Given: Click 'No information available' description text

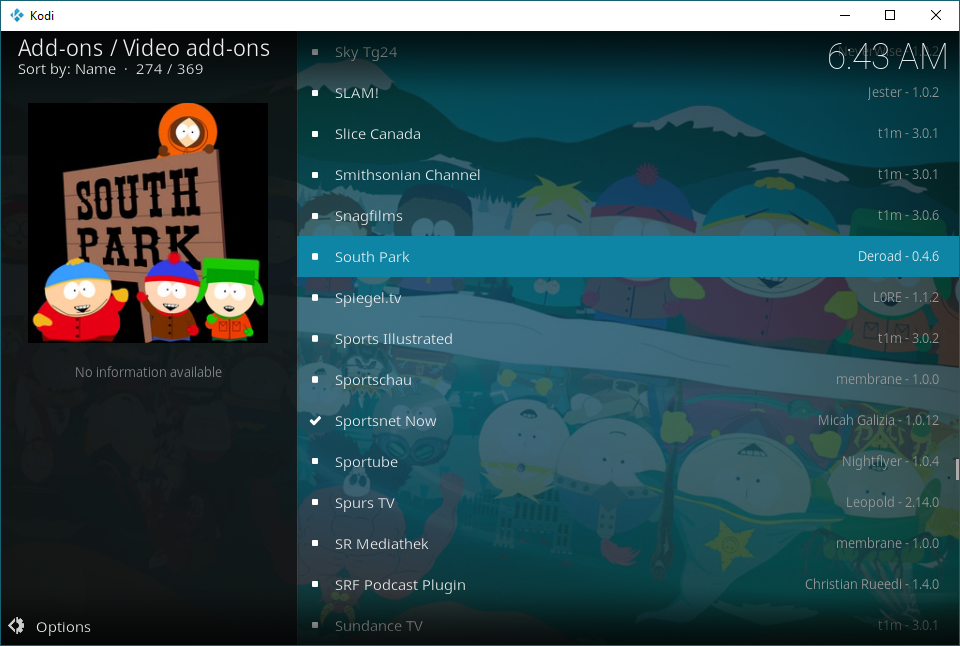Looking at the screenshot, I should click(x=148, y=372).
